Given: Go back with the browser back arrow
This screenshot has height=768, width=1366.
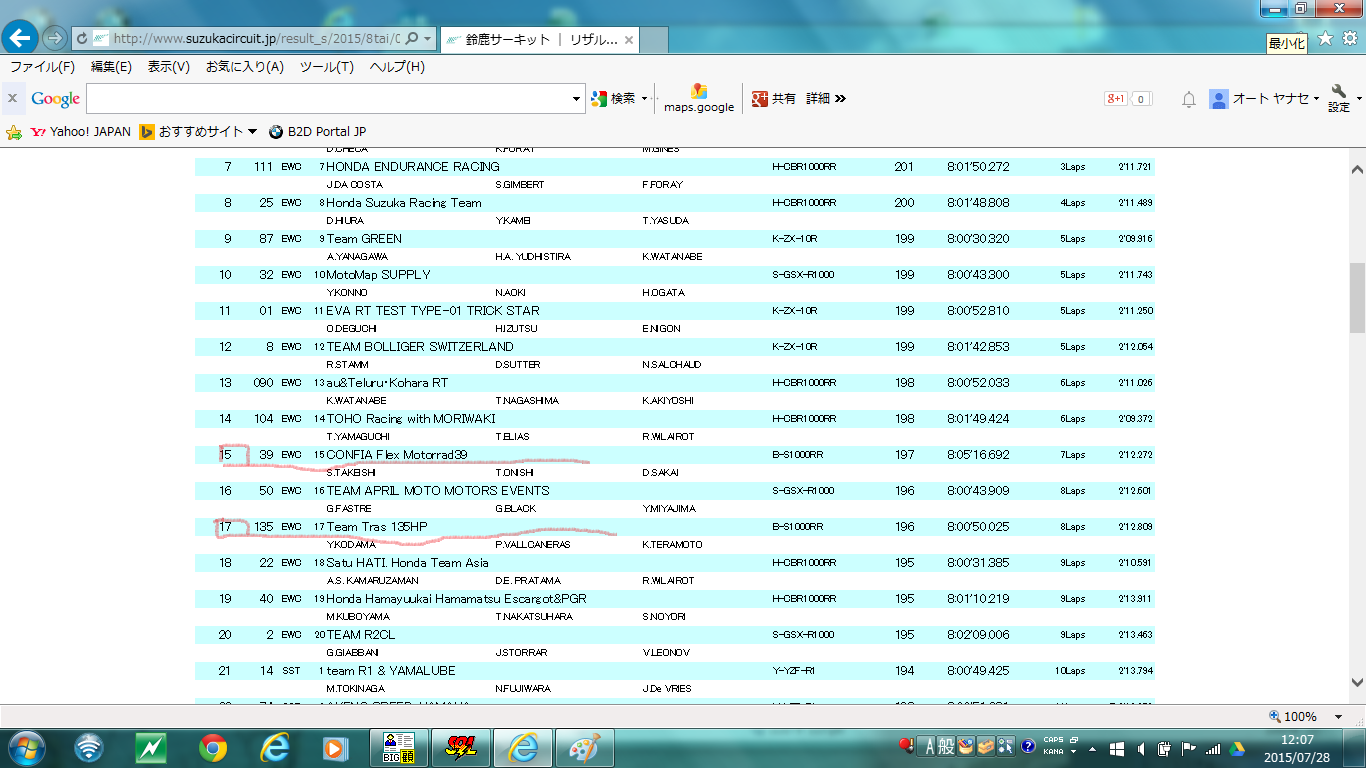Looking at the screenshot, I should click(21, 39).
